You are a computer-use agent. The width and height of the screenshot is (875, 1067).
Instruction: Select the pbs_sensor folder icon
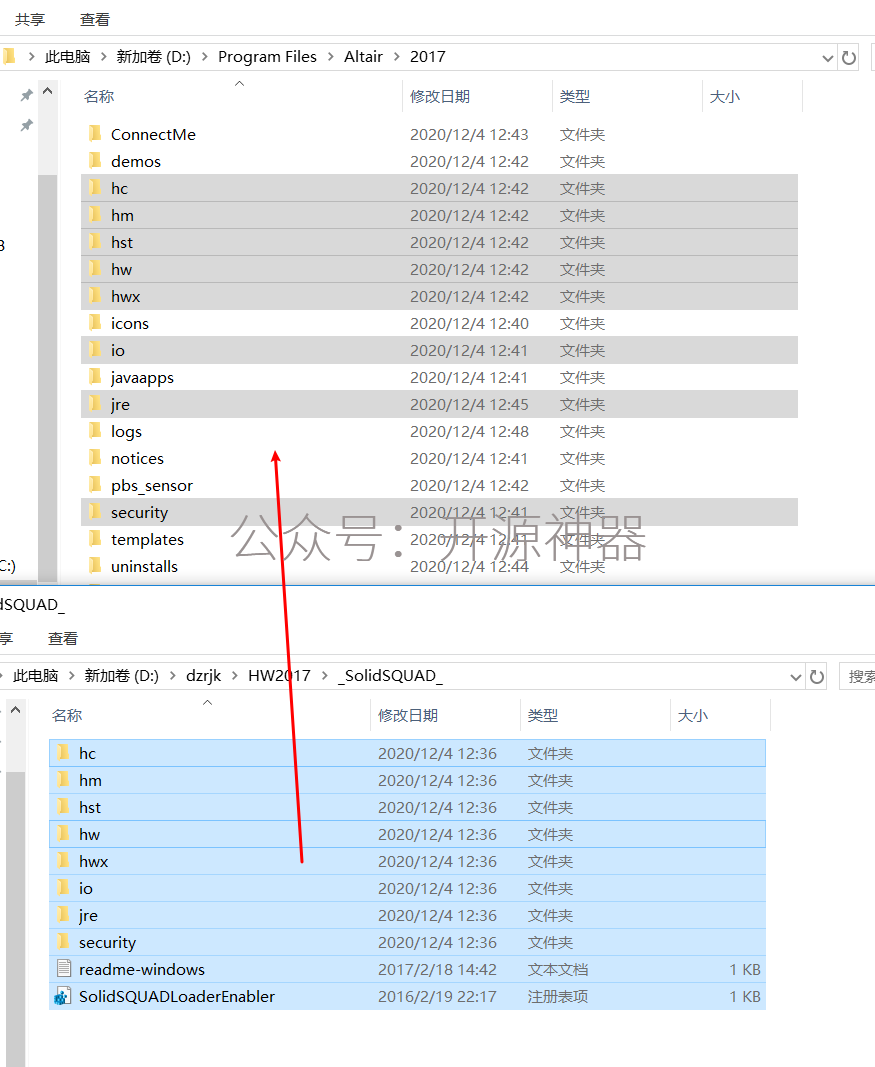tap(95, 485)
